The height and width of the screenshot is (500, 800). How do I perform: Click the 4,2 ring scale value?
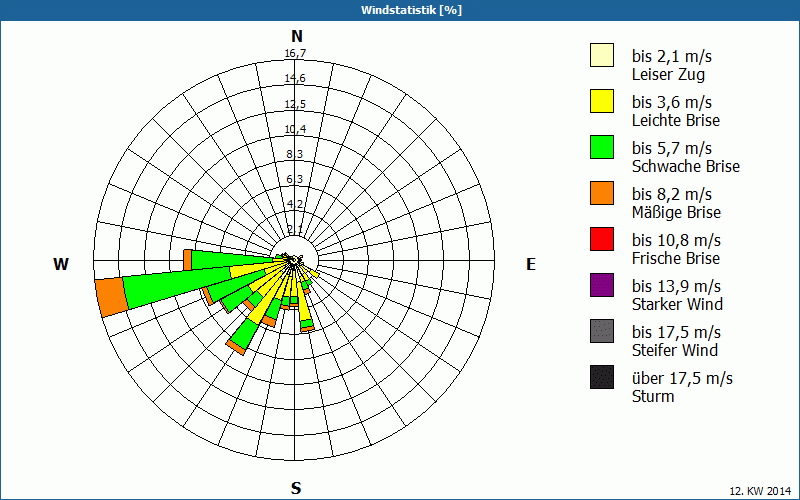[295, 205]
